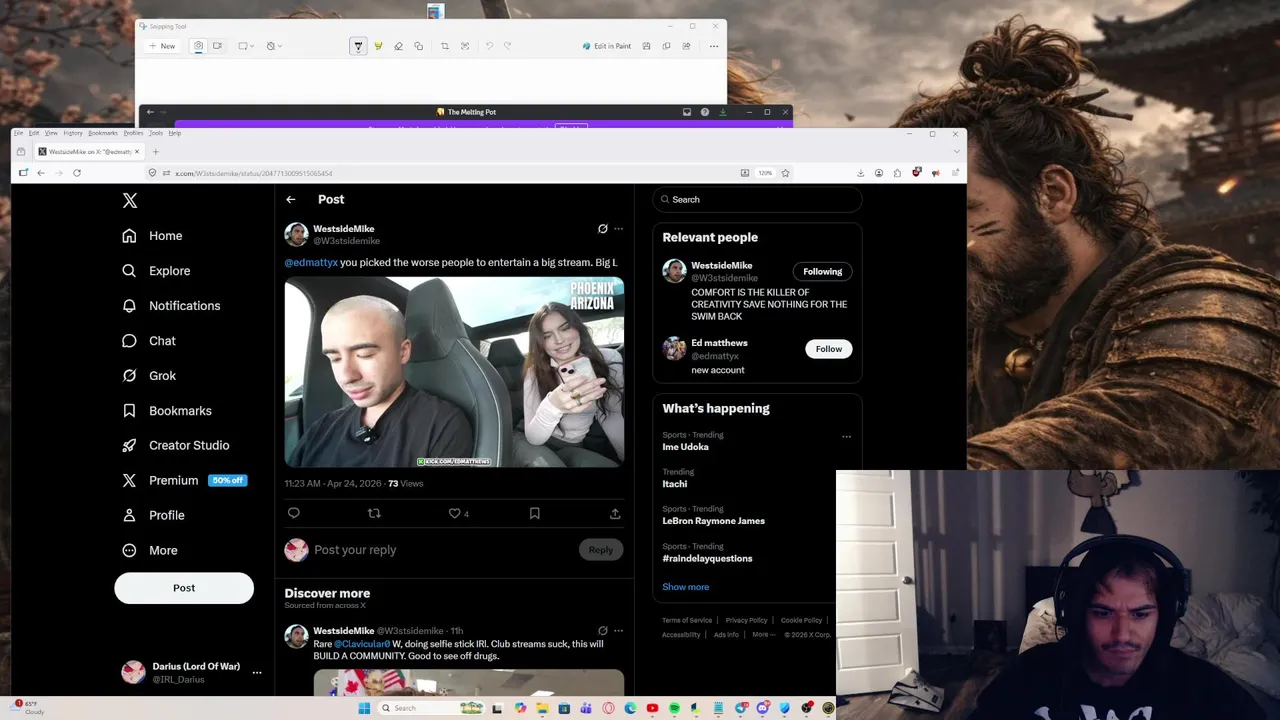1280x720 pixels.
Task: Like the post with 4 likes
Action: [458, 513]
